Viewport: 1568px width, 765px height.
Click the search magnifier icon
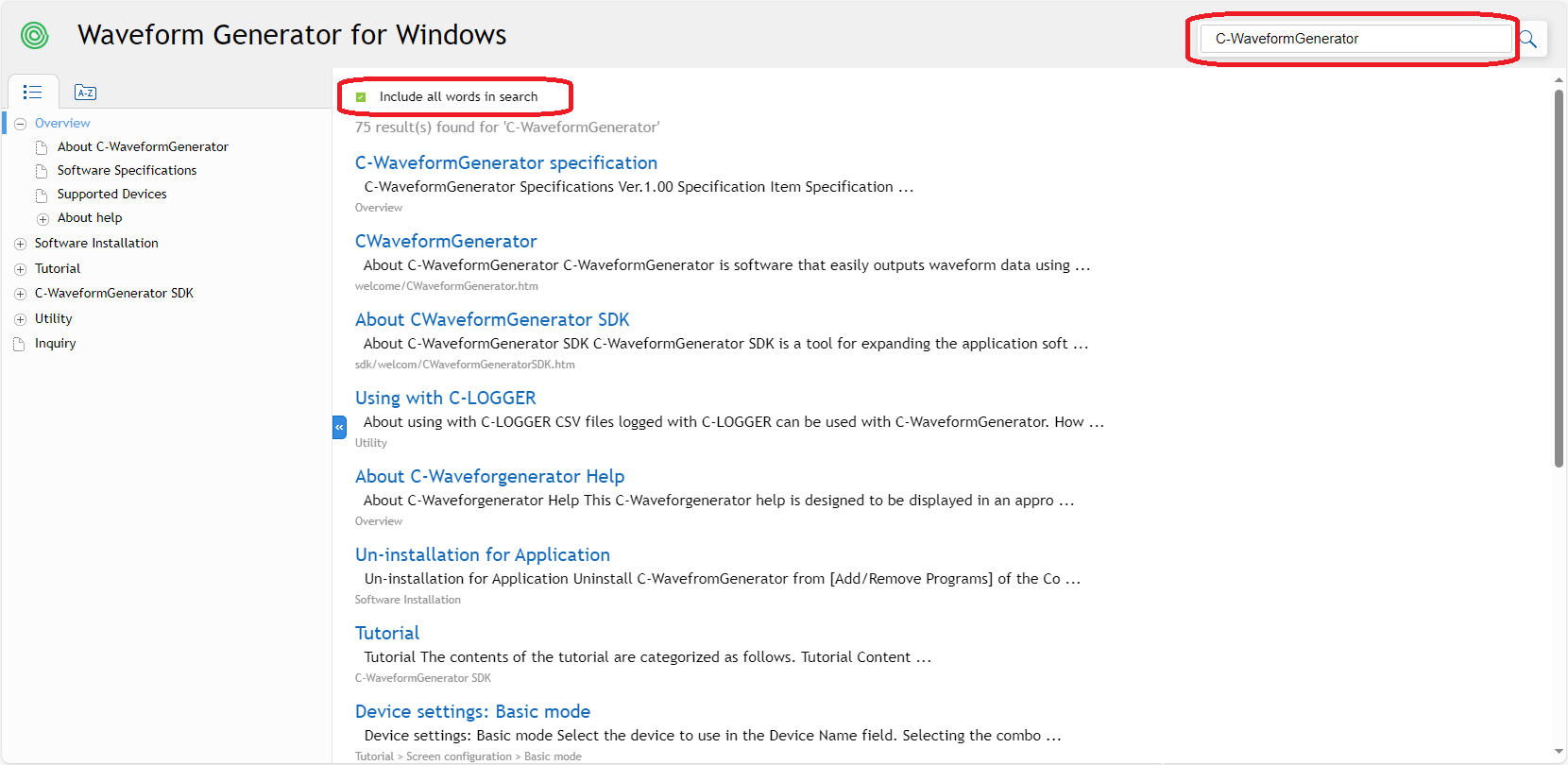point(1527,40)
